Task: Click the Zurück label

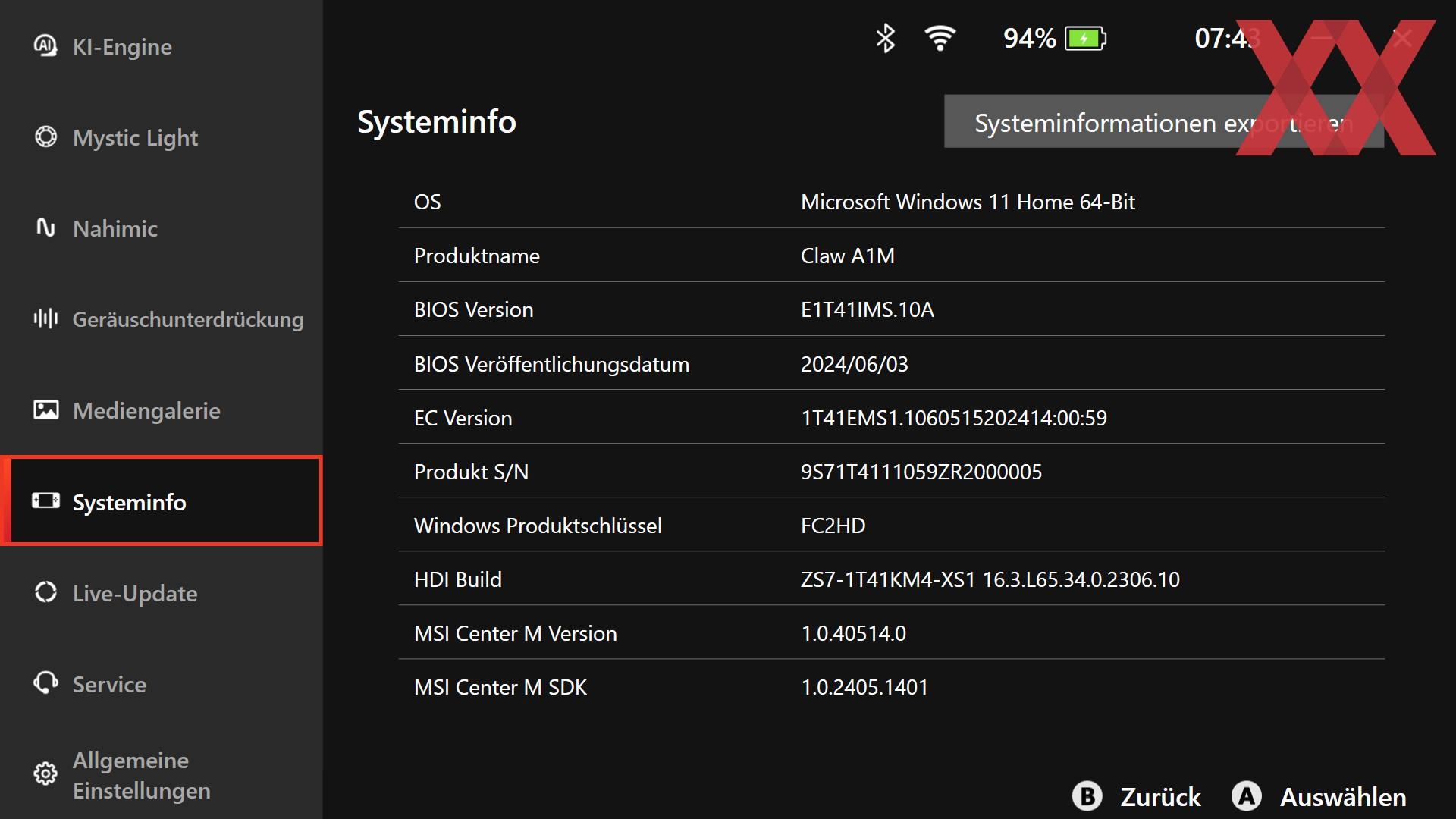Action: (x=1160, y=797)
